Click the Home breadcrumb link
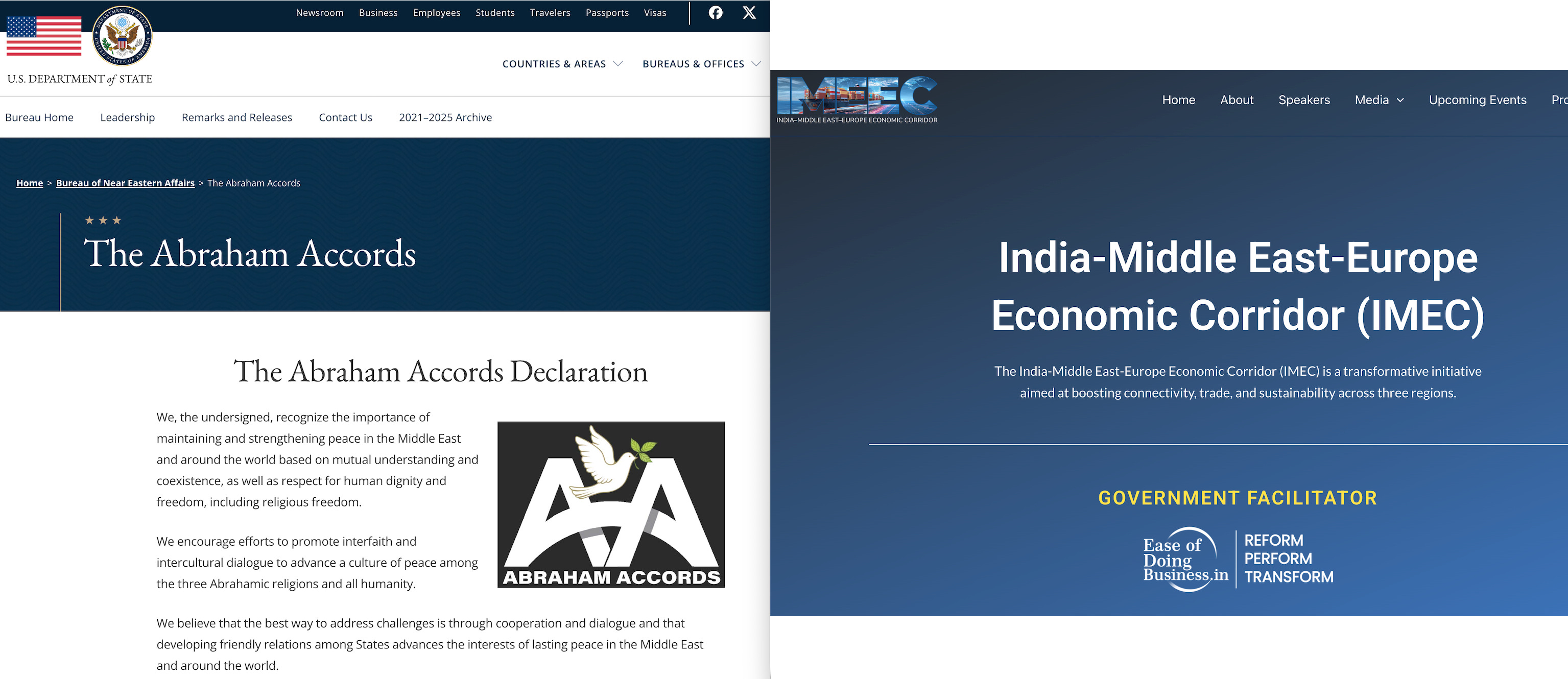This screenshot has height=679, width=1568. click(29, 183)
